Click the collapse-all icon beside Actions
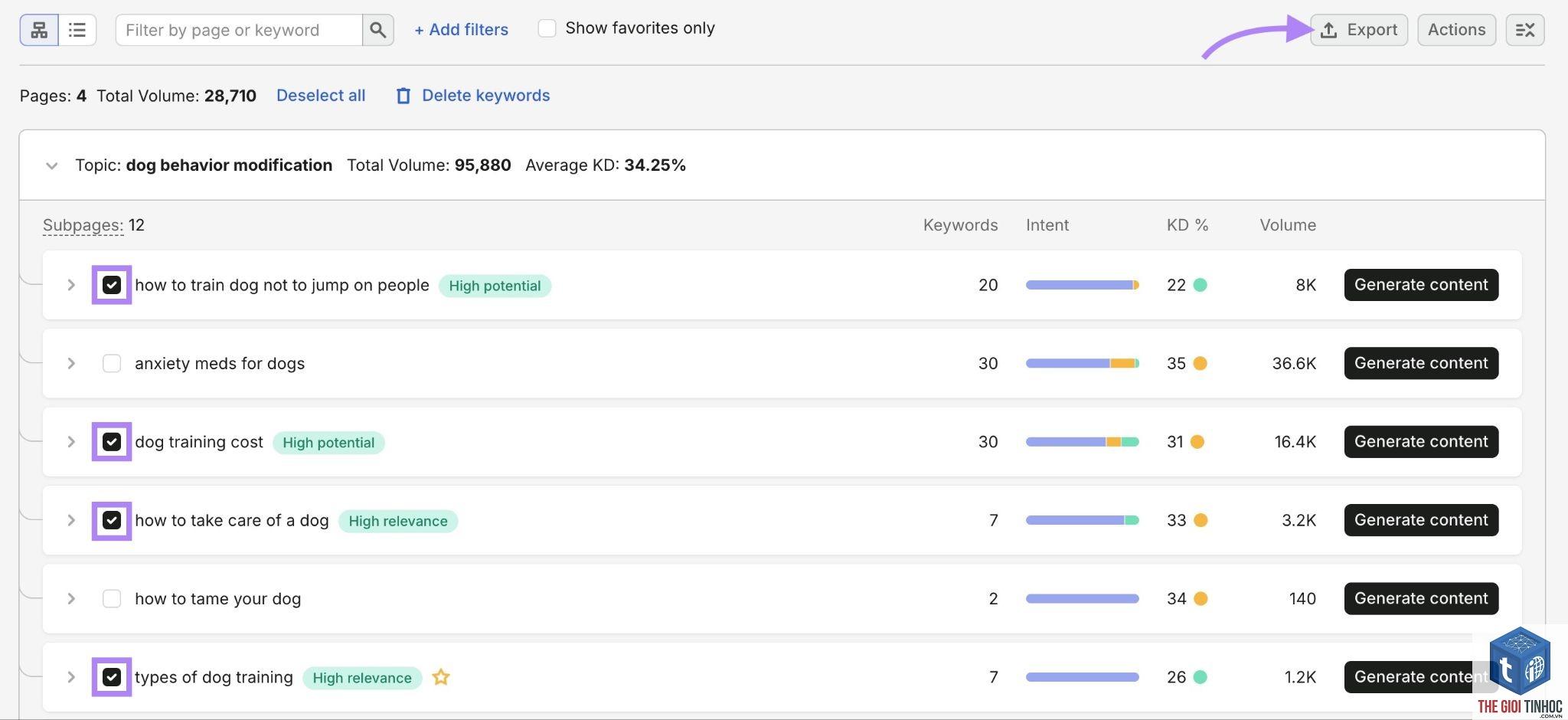 tap(1524, 30)
